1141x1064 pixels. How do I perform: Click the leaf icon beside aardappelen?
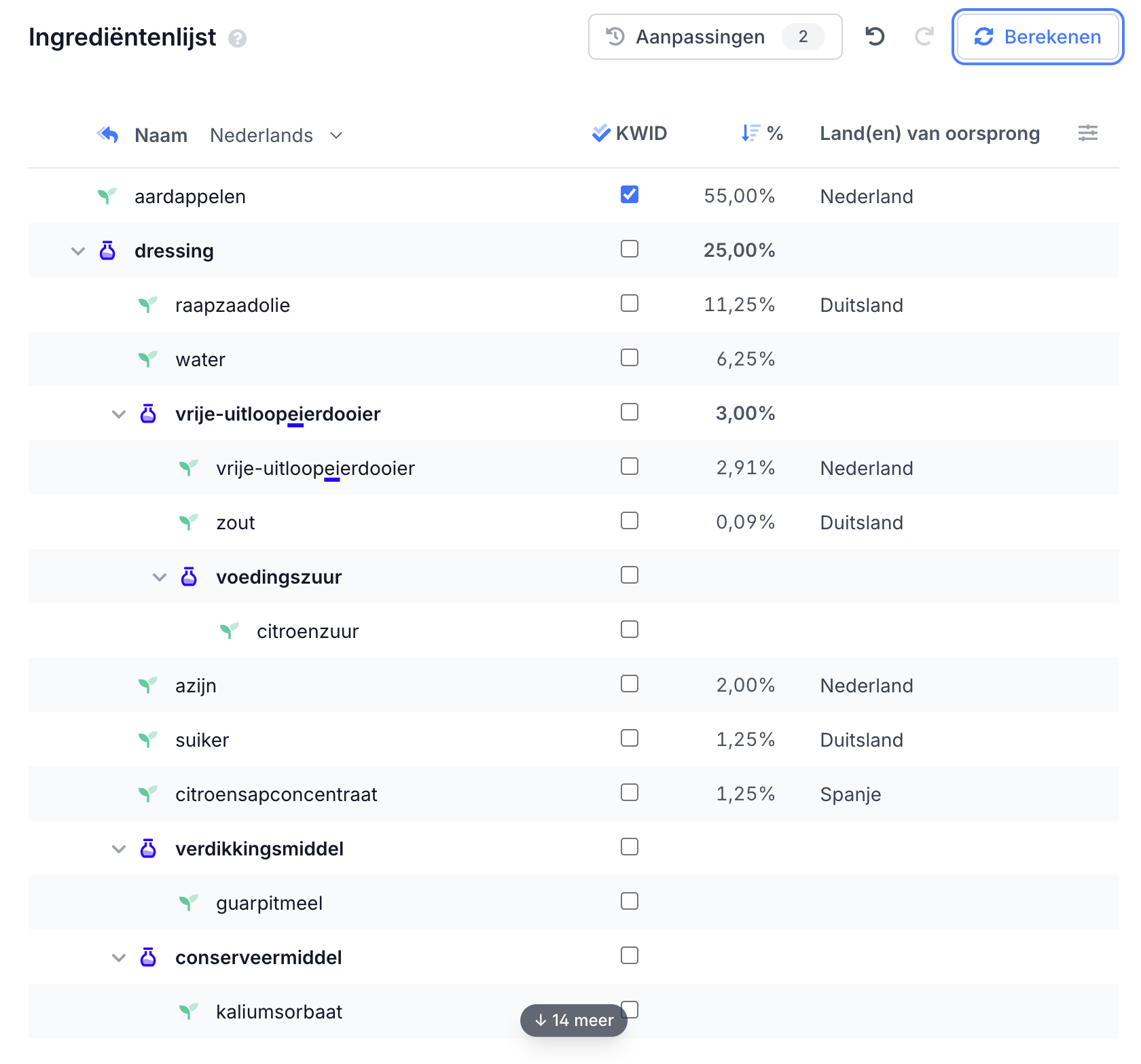[x=107, y=196]
